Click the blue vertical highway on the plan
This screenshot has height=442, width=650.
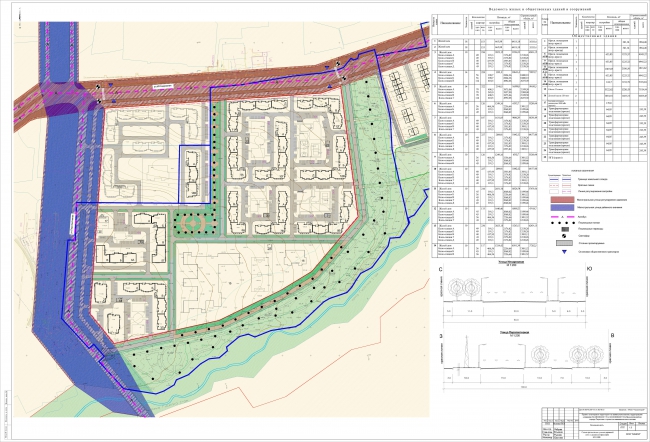click(x=58, y=200)
